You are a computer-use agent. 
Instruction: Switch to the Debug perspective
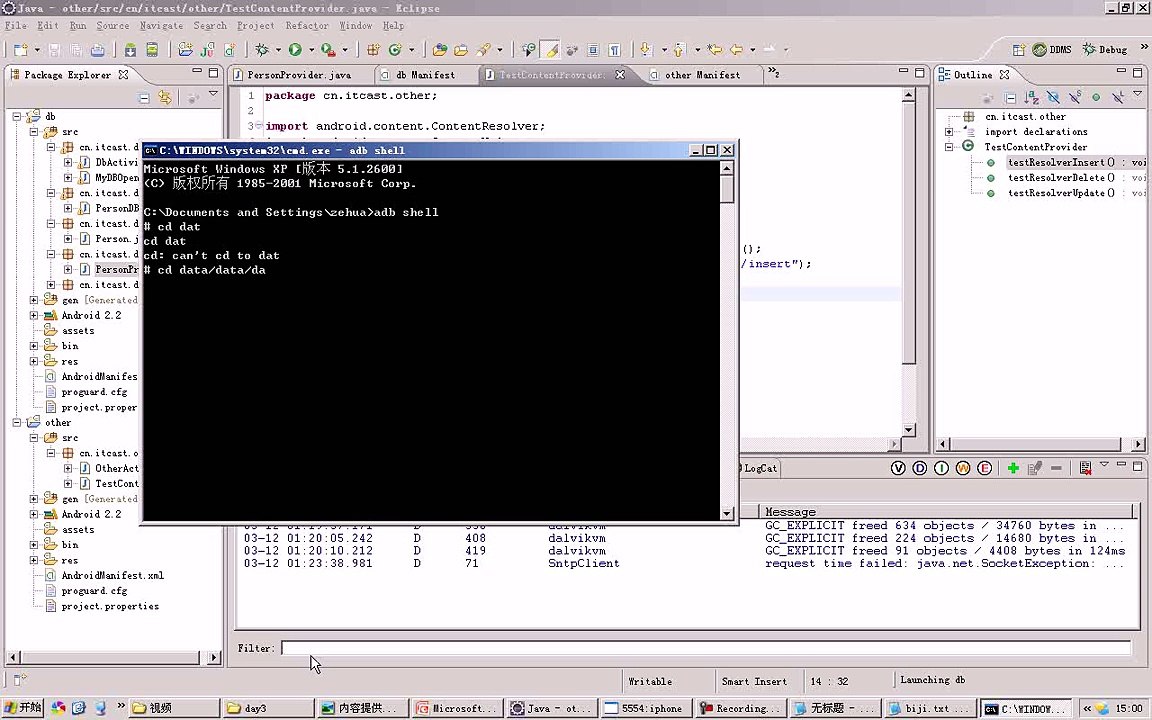pos(1104,49)
